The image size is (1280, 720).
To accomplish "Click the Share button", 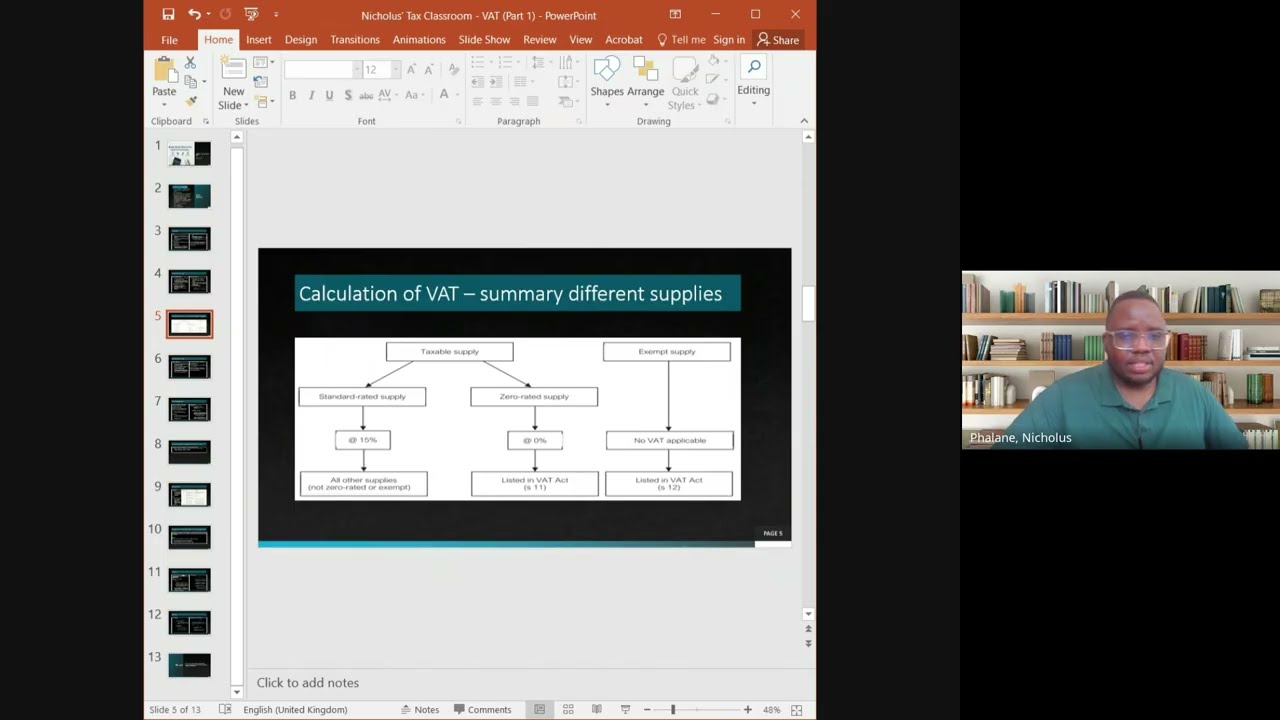I will point(778,40).
